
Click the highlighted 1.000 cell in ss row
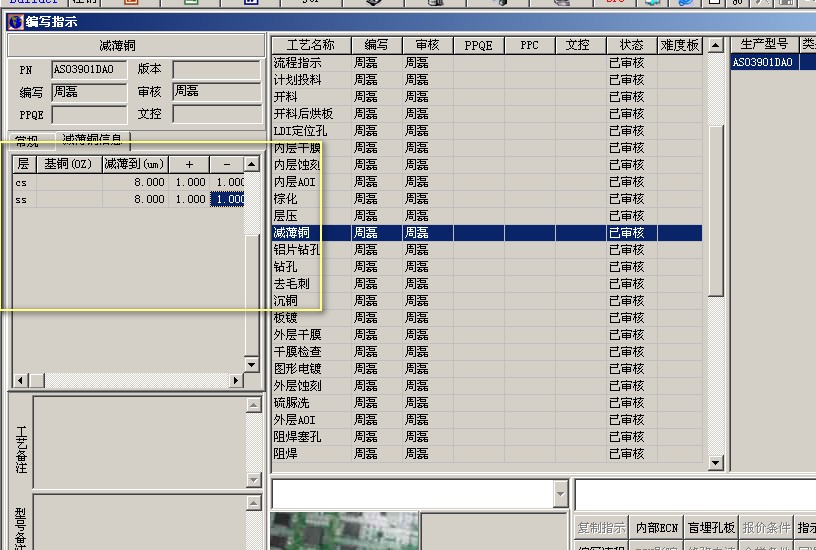227,199
